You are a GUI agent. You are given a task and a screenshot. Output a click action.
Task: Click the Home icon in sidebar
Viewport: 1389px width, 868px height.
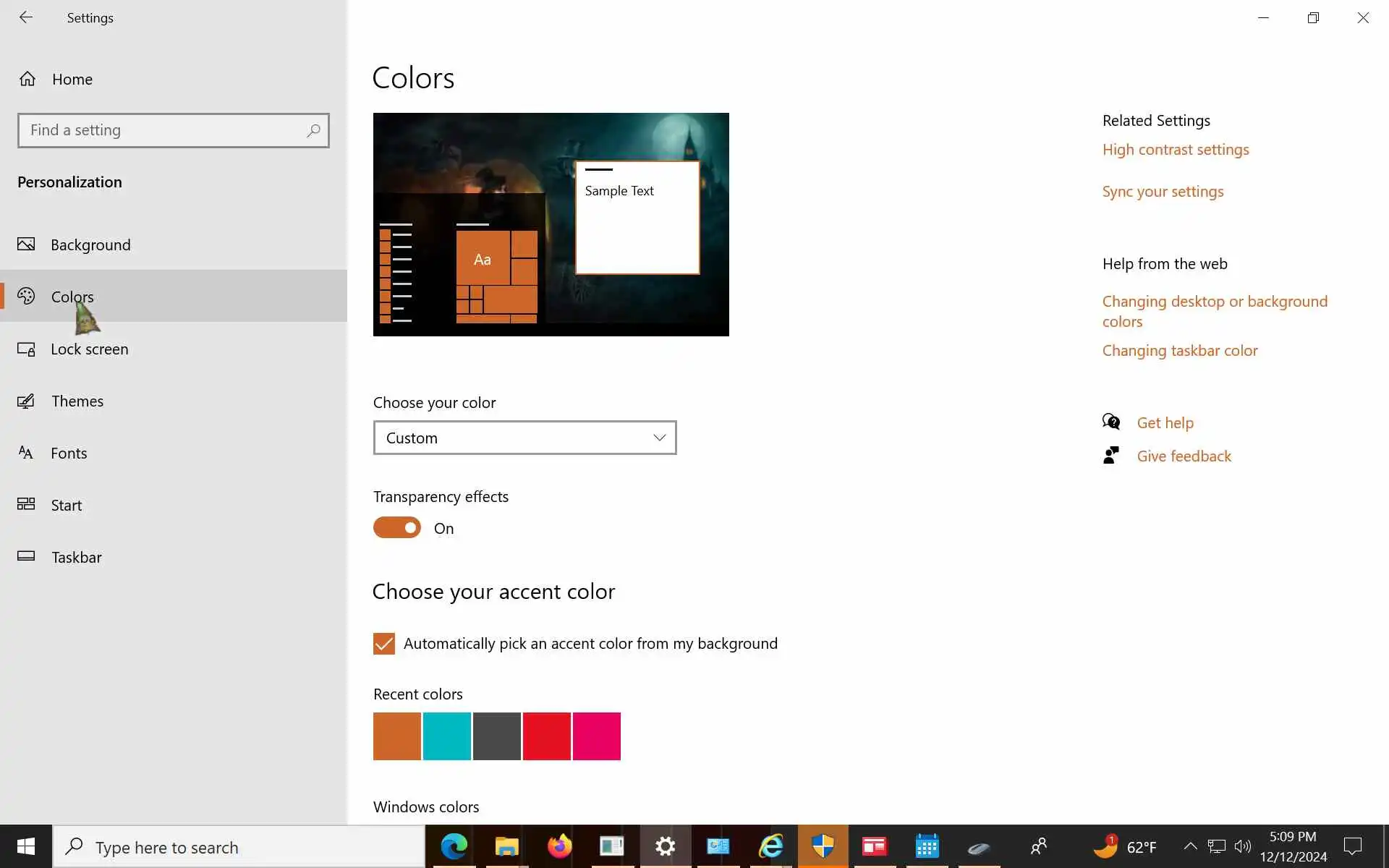[x=27, y=79]
